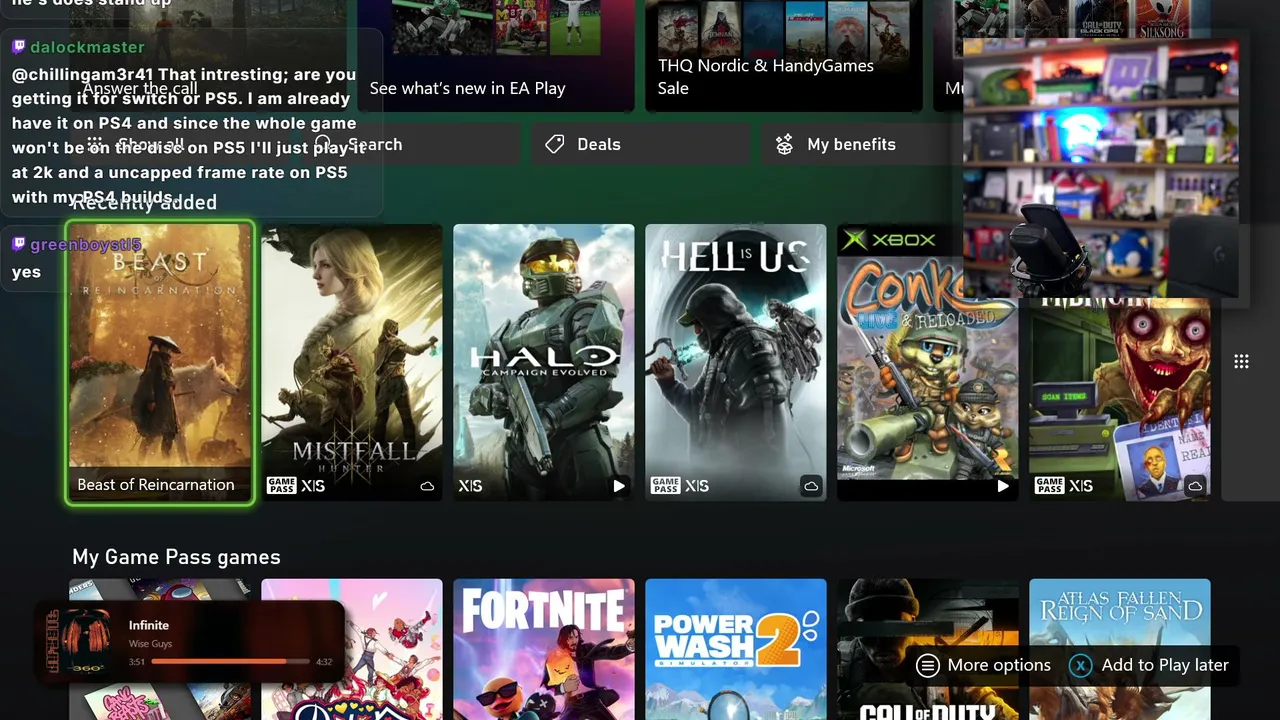This screenshot has width=1280, height=720.
Task: Seek within the Infinite song progress bar
Action: [x=230, y=661]
